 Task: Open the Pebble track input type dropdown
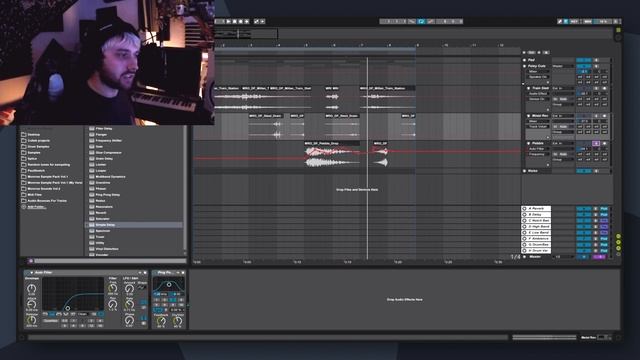pyautogui.click(x=562, y=144)
